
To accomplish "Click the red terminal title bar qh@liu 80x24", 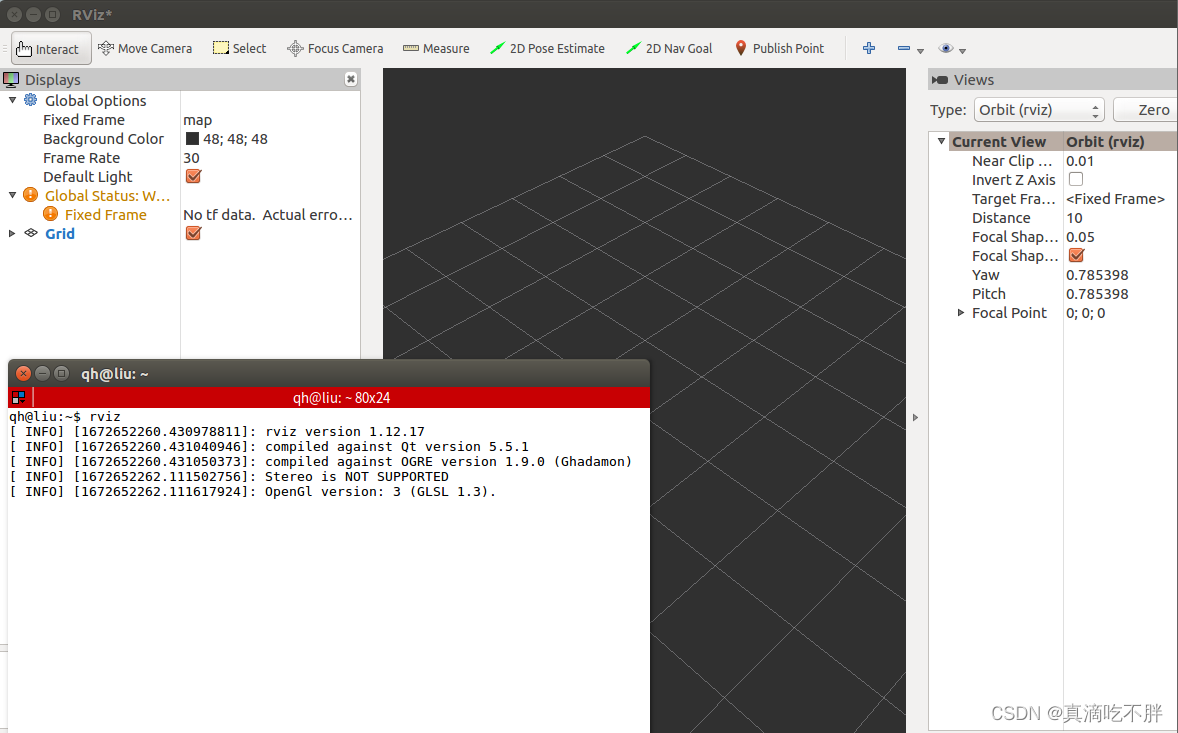I will tap(342, 397).
